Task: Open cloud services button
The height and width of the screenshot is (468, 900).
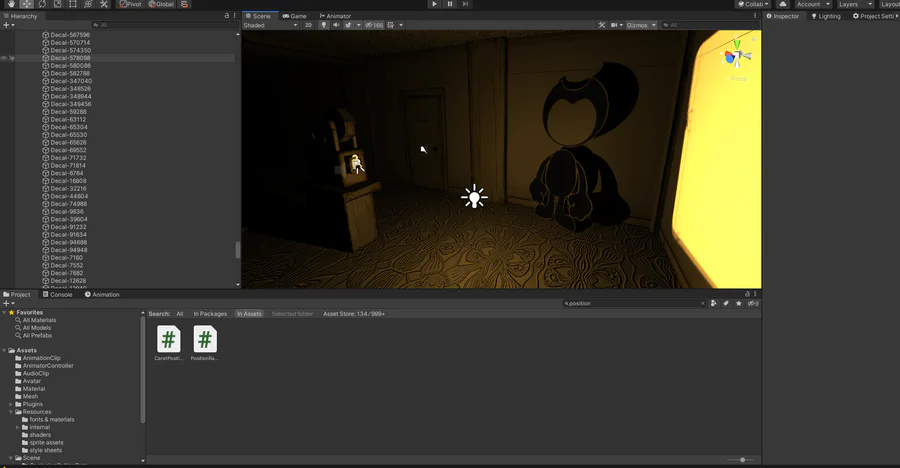Action: tap(783, 4)
